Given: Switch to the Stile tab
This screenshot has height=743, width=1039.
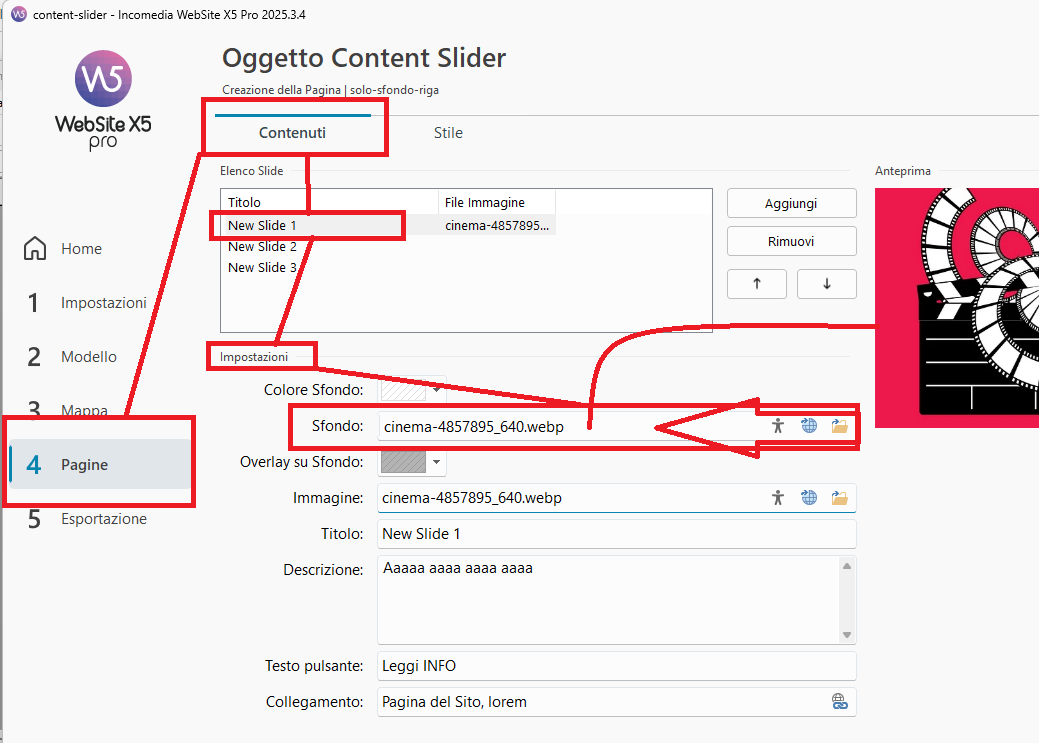Looking at the screenshot, I should pos(448,133).
